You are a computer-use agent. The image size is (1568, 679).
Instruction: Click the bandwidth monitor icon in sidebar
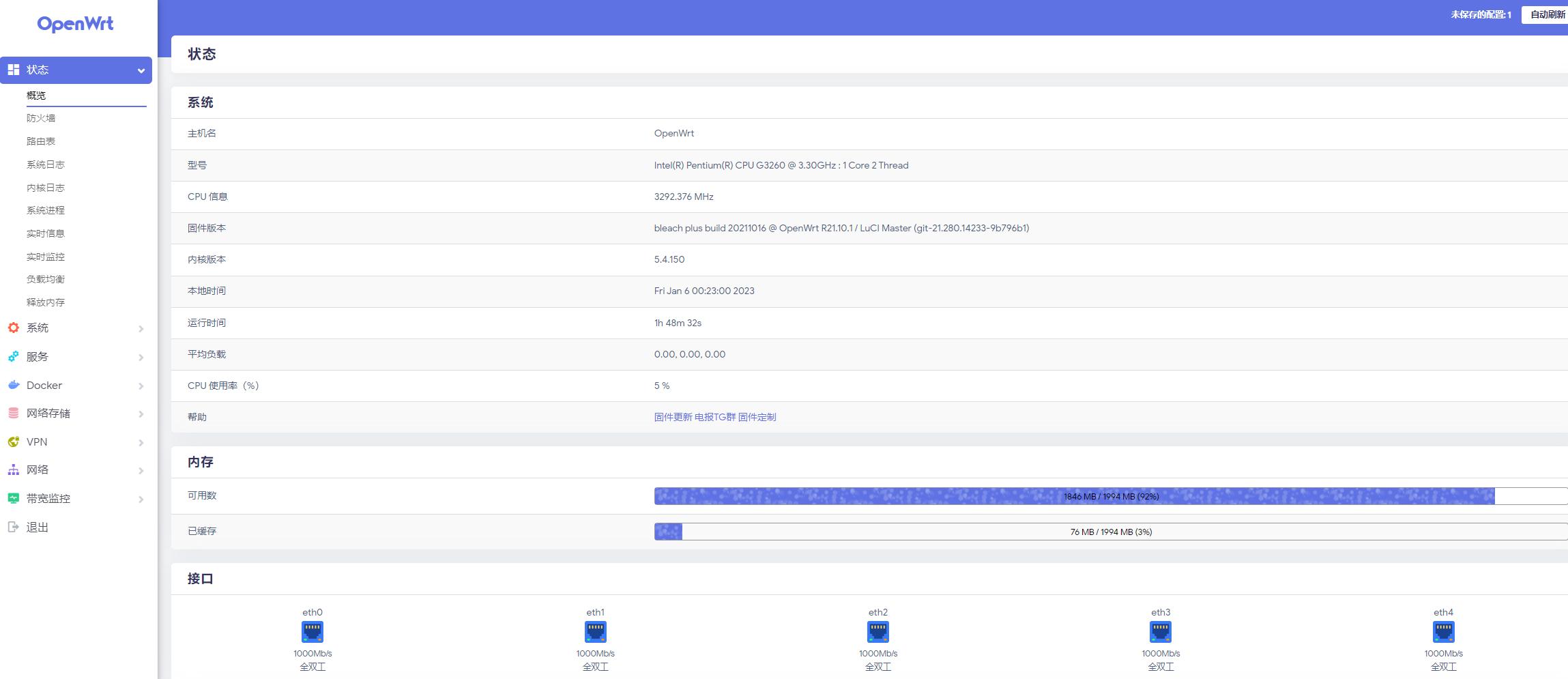pyautogui.click(x=14, y=498)
